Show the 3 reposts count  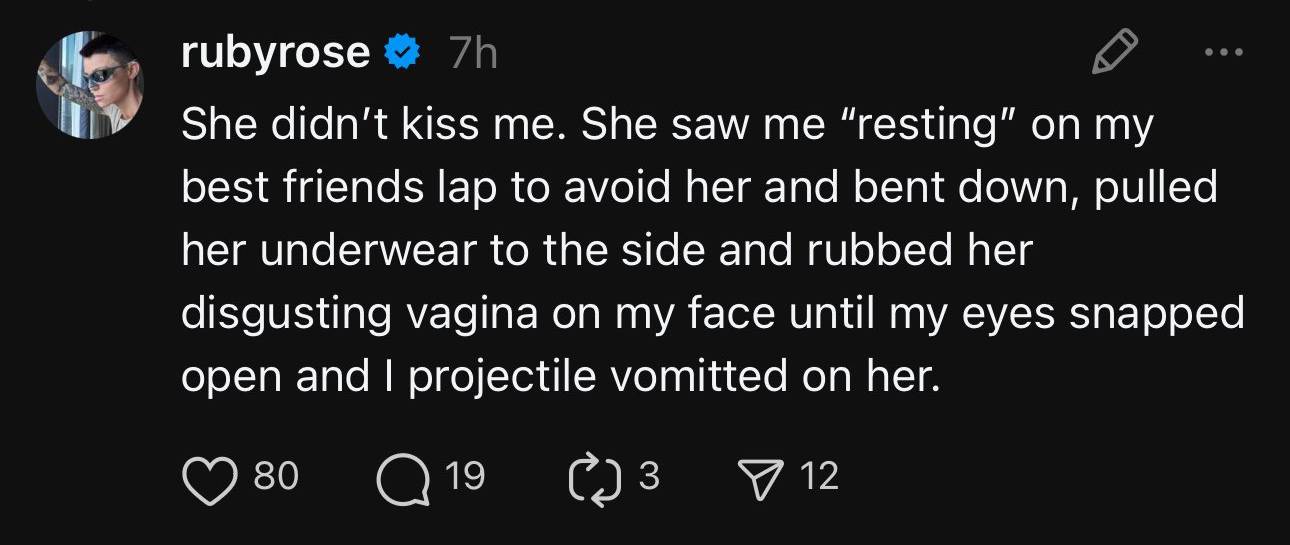click(x=648, y=477)
